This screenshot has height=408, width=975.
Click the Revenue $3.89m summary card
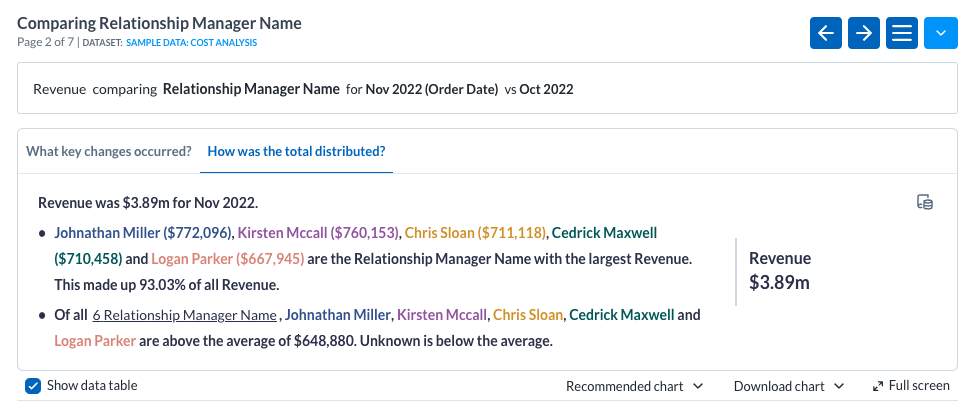click(x=780, y=270)
